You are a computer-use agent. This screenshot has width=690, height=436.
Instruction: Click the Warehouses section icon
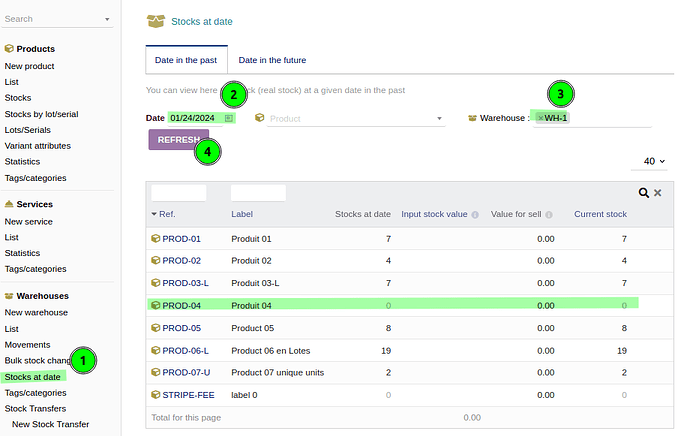pos(9,296)
